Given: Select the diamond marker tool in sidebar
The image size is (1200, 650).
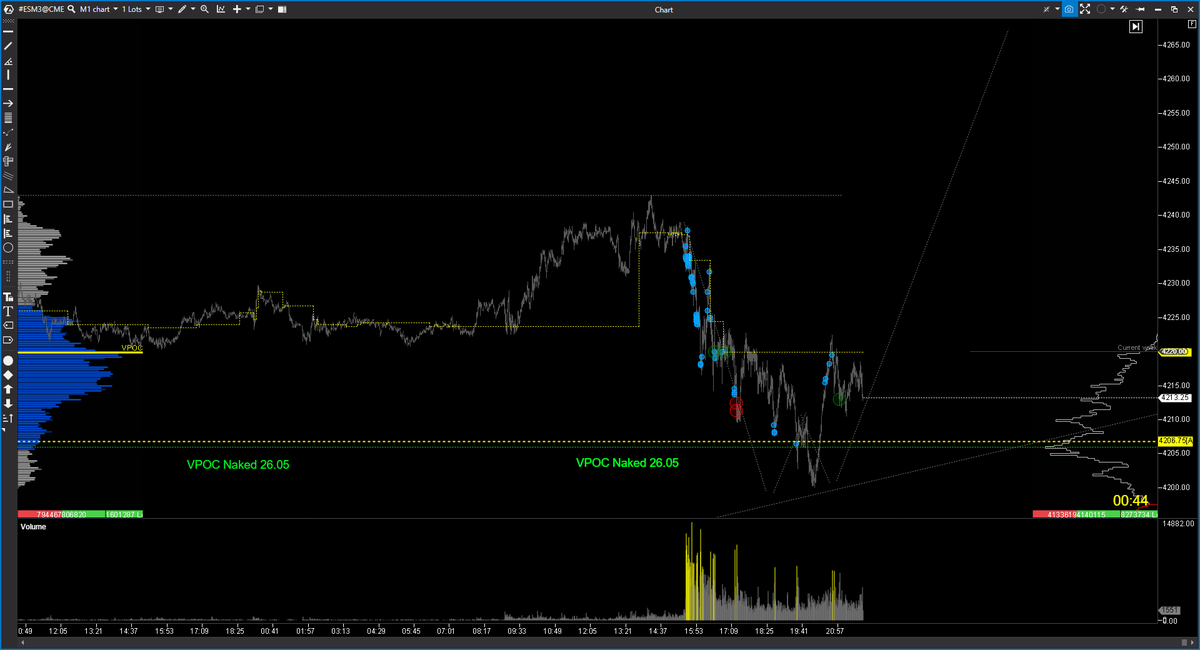Looking at the screenshot, I should [8, 374].
